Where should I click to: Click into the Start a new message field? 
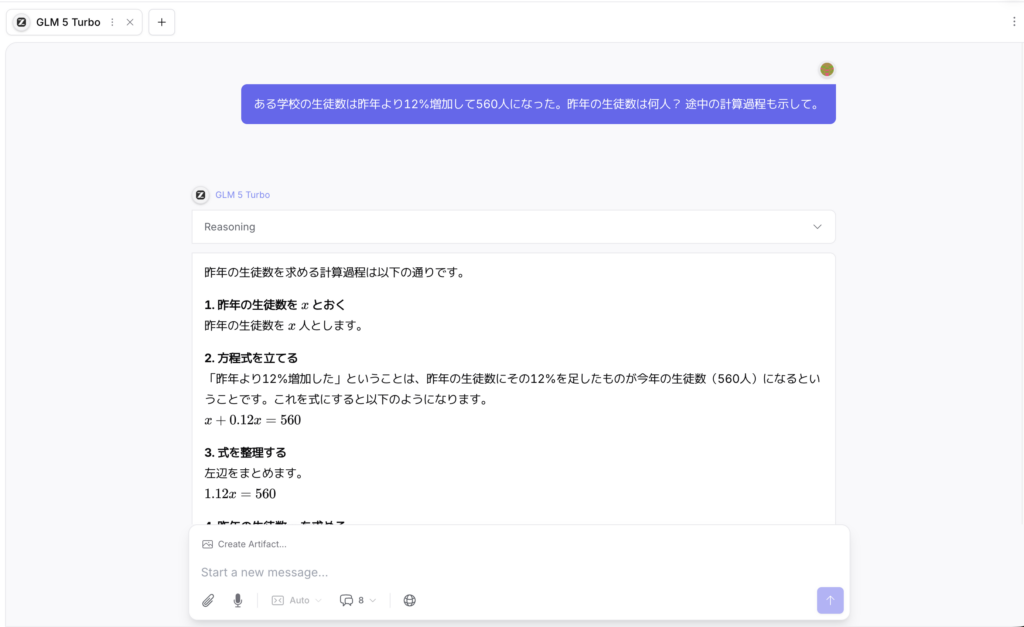(x=500, y=572)
